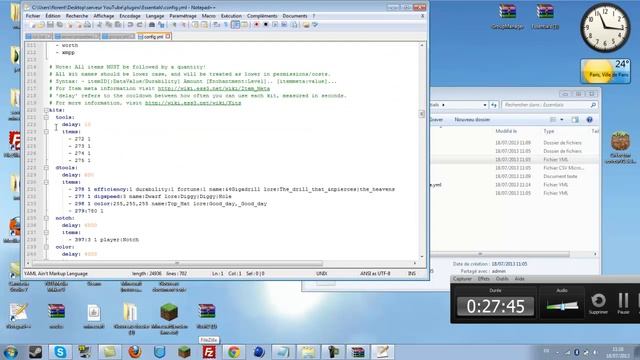The image size is (640, 360).
Task: Collapse the 'color:' fold marker
Action: [47, 247]
